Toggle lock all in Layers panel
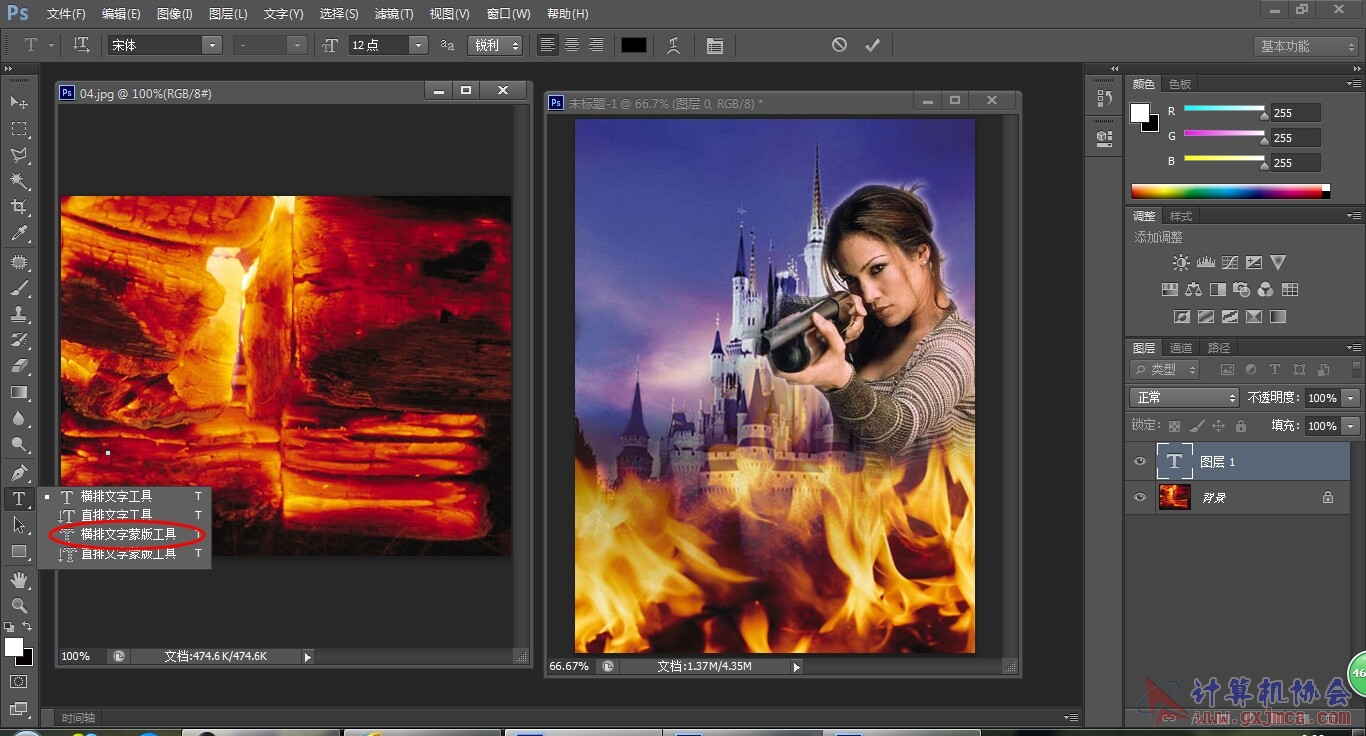This screenshot has width=1366, height=736. tap(1240, 426)
